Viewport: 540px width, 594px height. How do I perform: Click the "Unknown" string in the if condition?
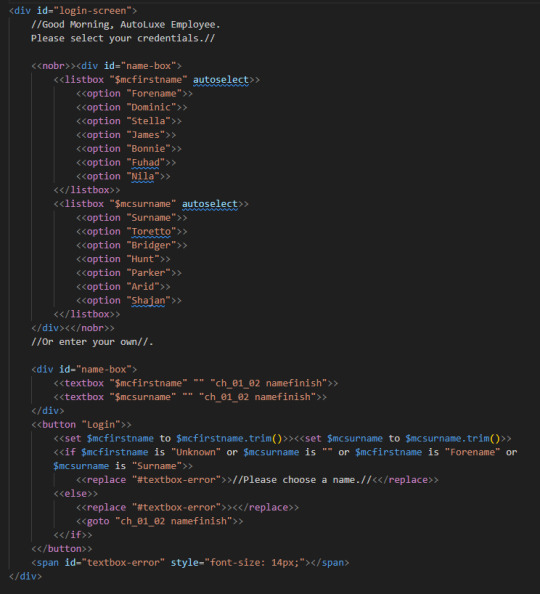point(196,452)
